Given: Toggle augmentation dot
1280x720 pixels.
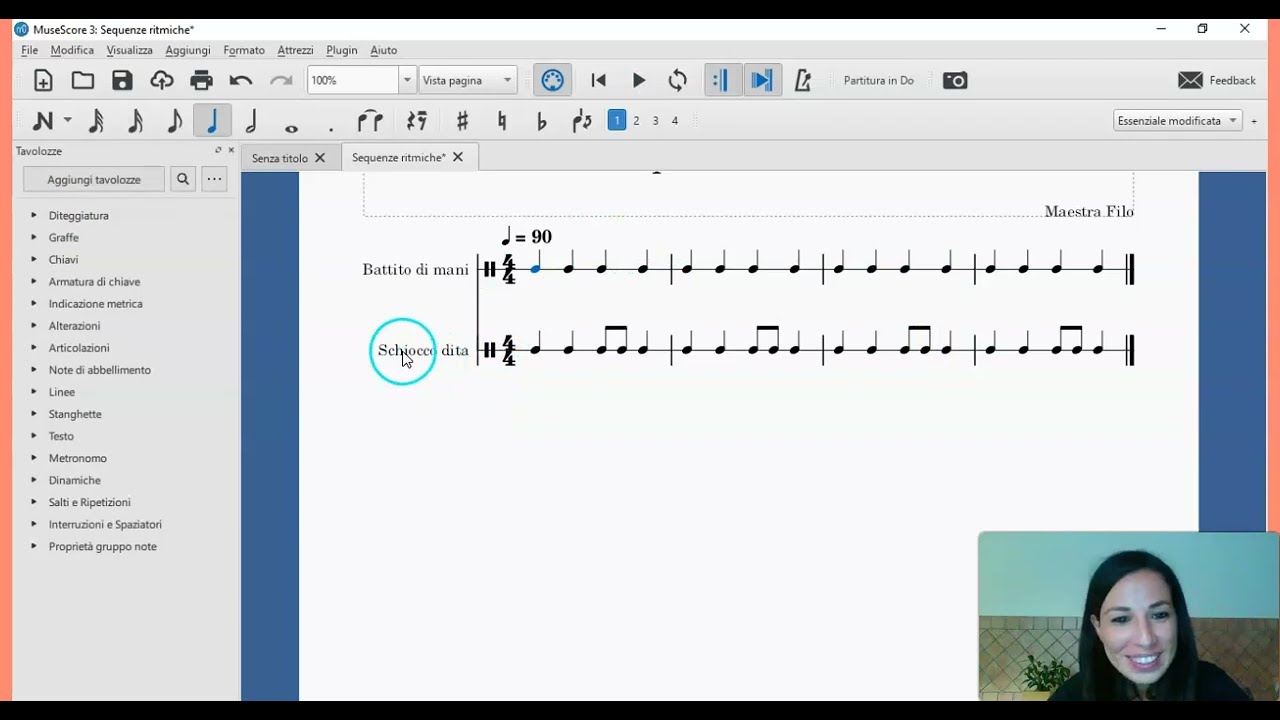Looking at the screenshot, I should point(331,129).
